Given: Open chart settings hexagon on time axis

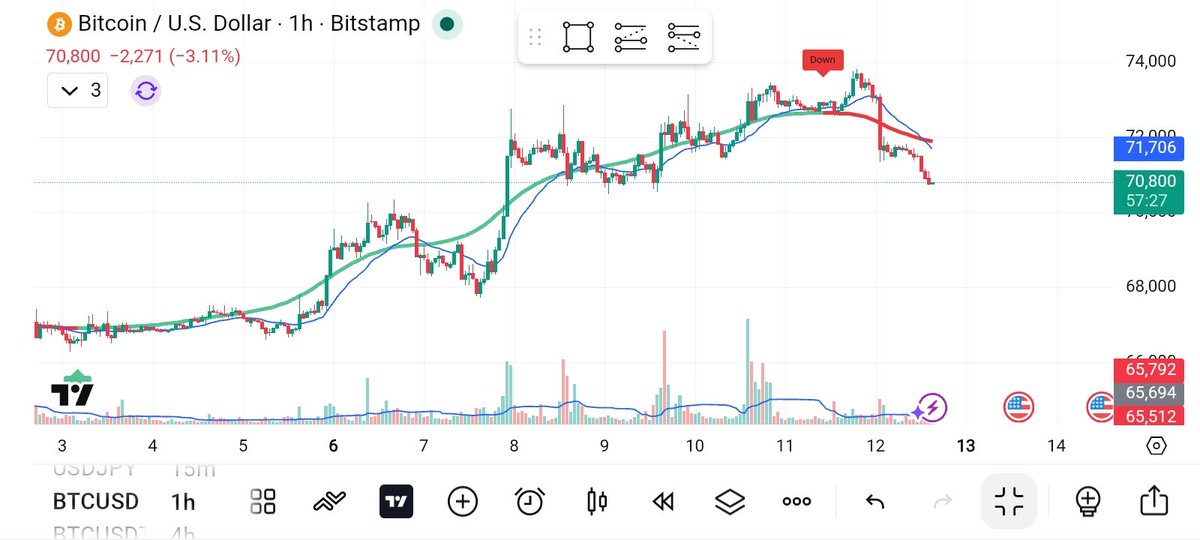Looking at the screenshot, I should pos(1156,446).
